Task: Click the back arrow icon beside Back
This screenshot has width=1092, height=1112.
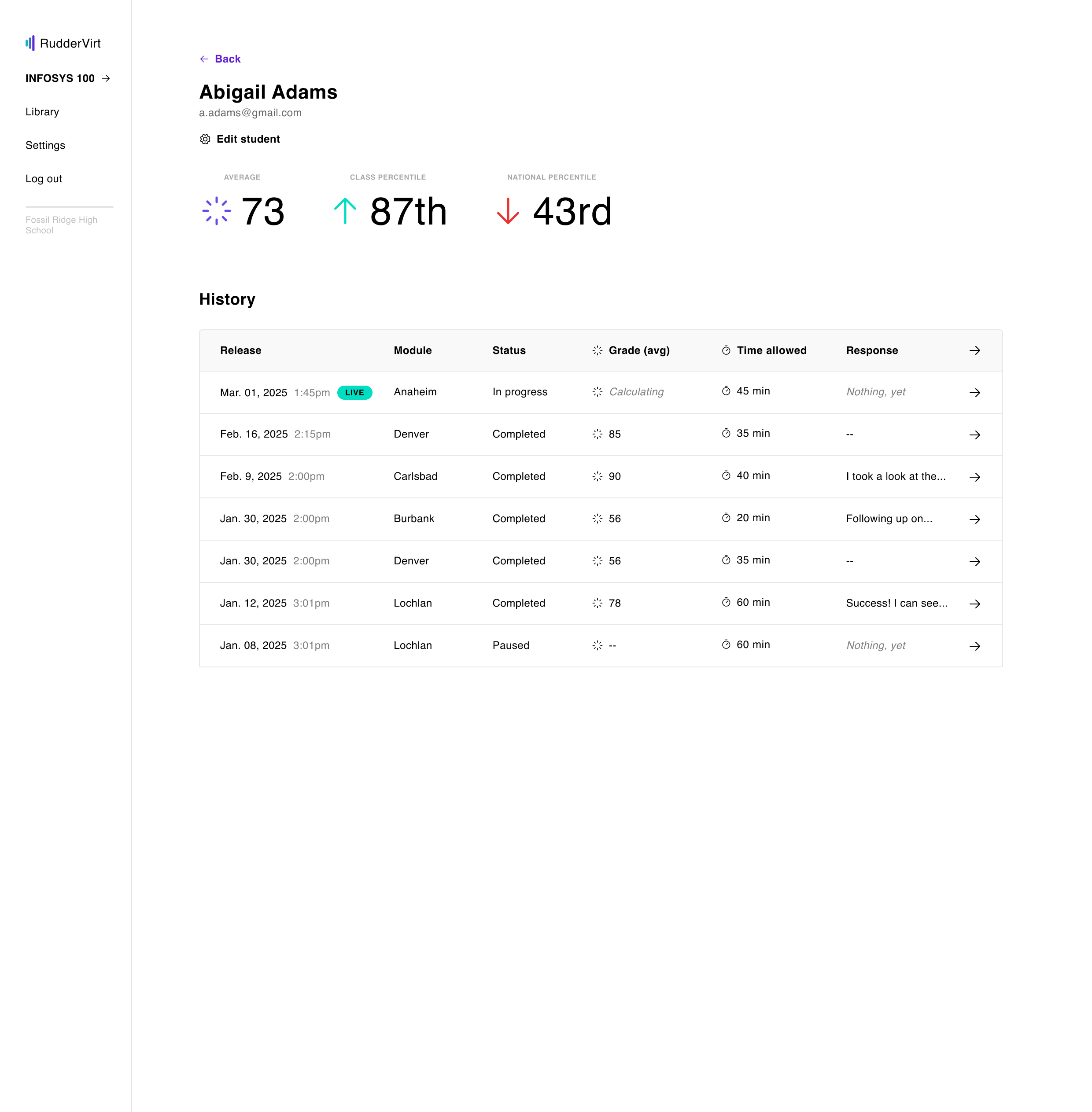Action: (x=203, y=59)
